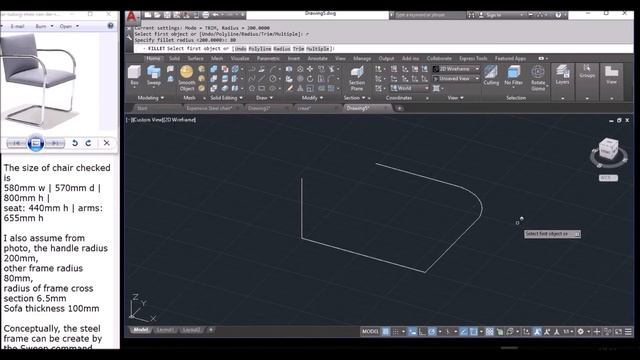
Task: Expand the Modeling panel
Action: [x=151, y=98]
